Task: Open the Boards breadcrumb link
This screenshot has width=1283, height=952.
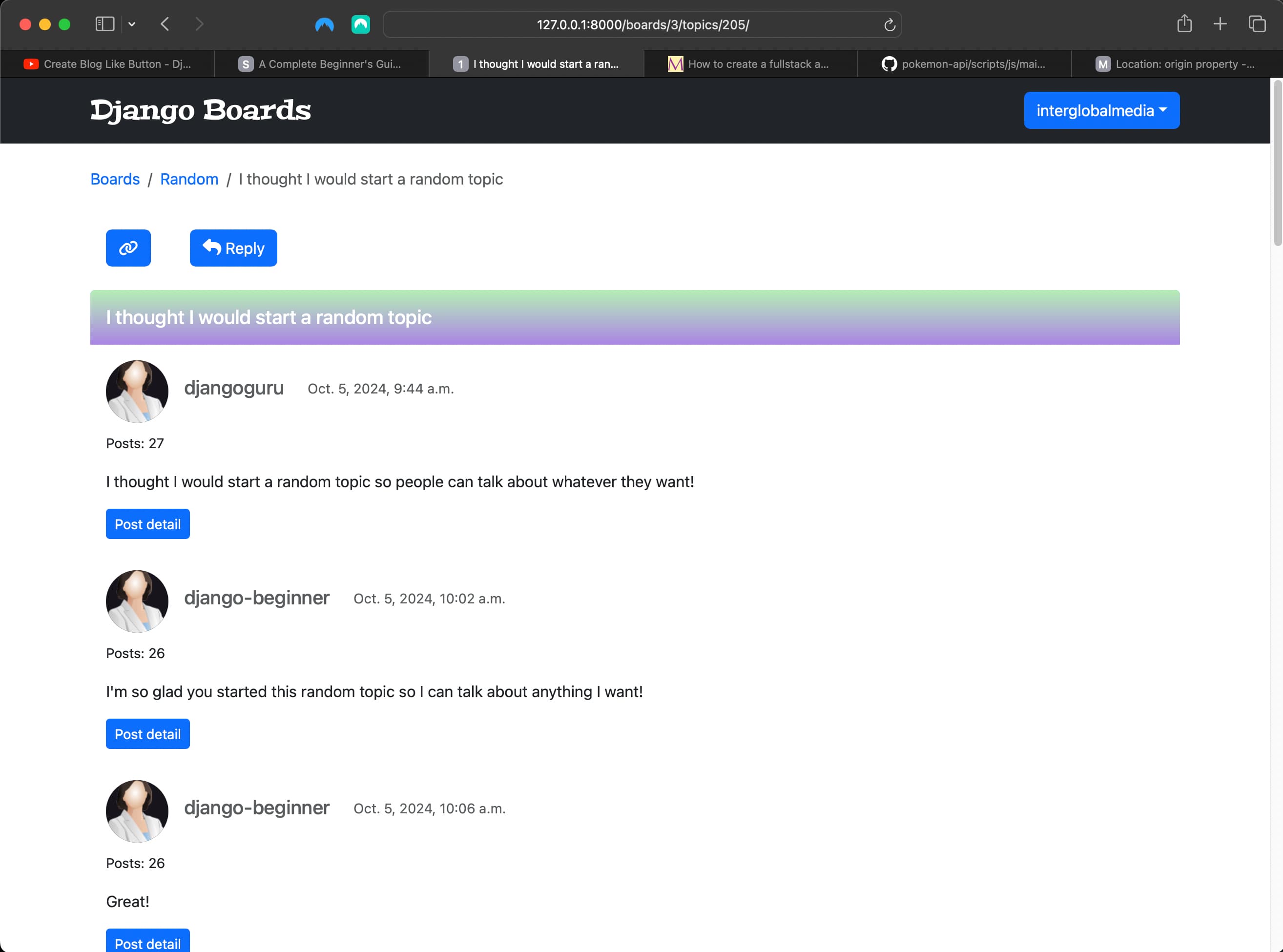Action: click(x=115, y=179)
